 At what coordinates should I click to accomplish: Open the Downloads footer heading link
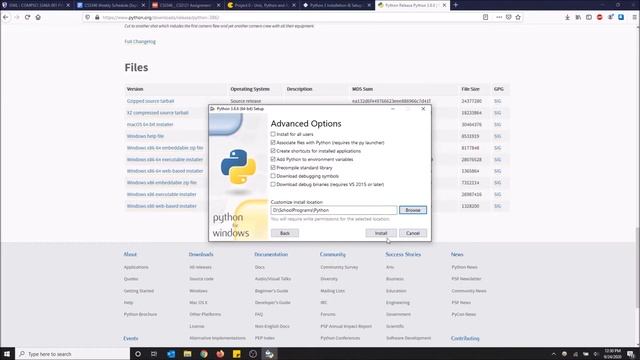(x=201, y=254)
